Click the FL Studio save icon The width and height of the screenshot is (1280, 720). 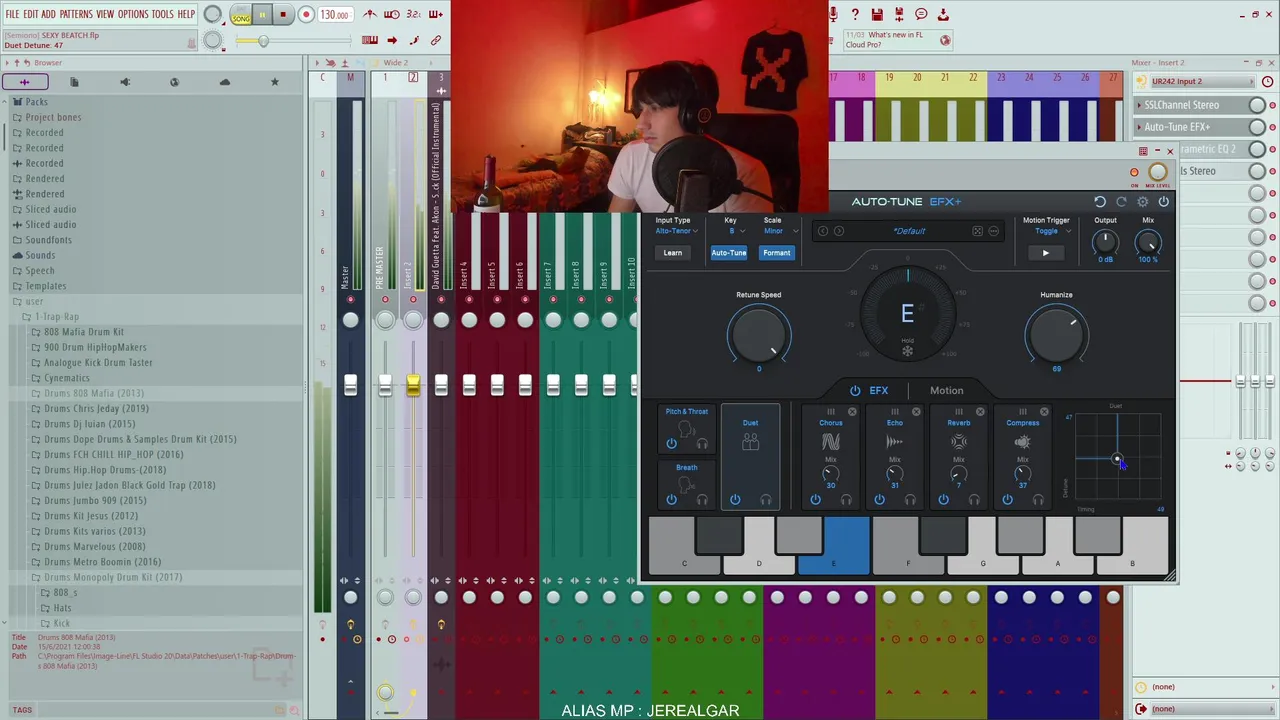pyautogui.click(x=877, y=14)
